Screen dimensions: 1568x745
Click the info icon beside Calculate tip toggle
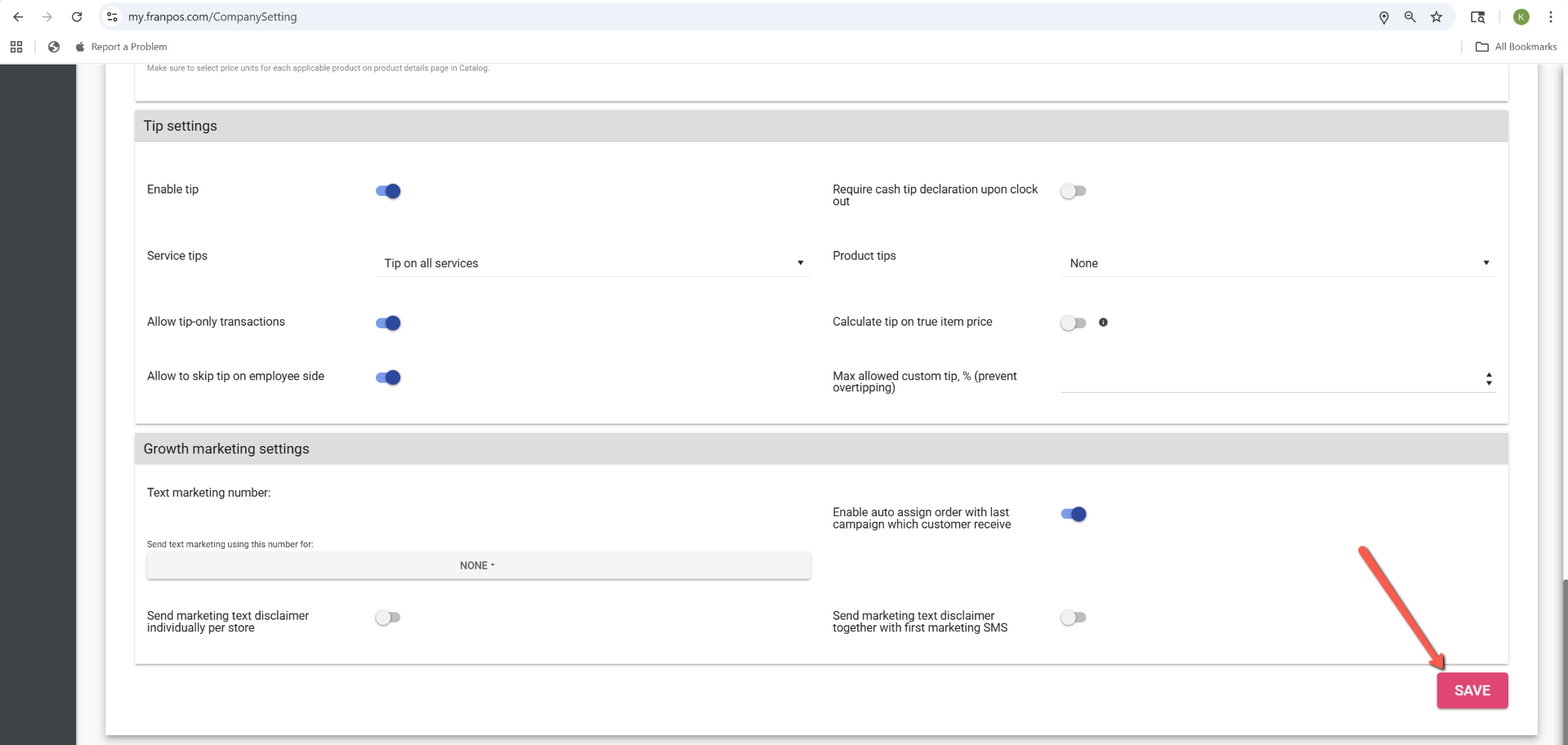[1103, 323]
